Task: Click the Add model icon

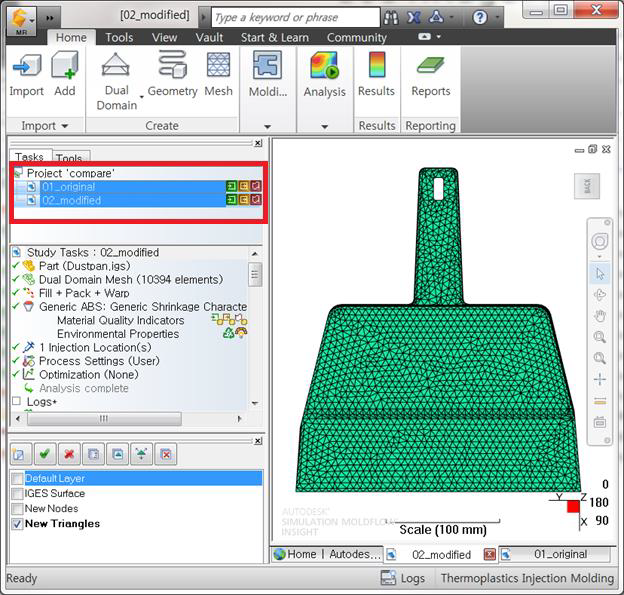Action: [64, 66]
